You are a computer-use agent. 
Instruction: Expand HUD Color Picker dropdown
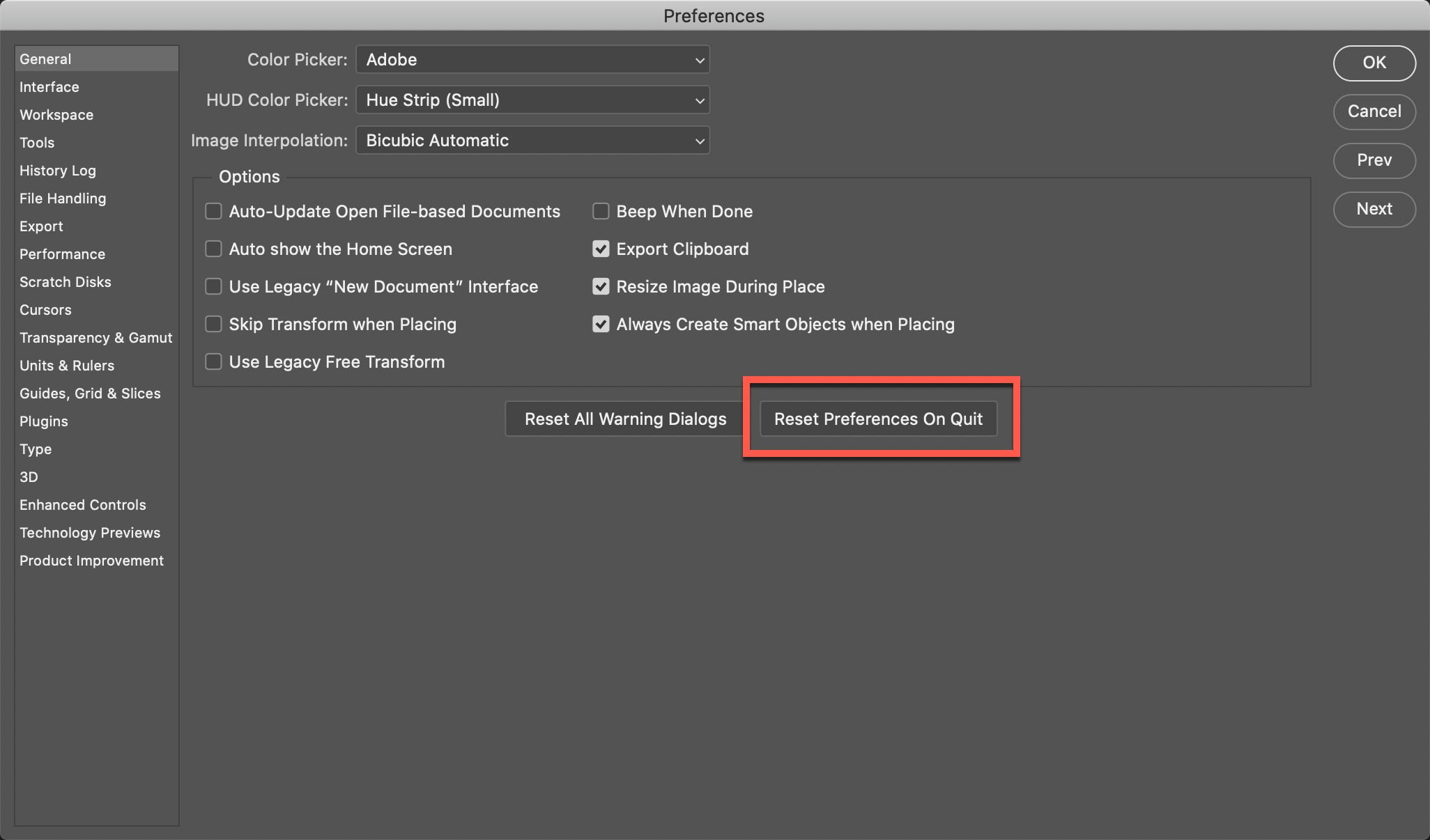[x=532, y=100]
